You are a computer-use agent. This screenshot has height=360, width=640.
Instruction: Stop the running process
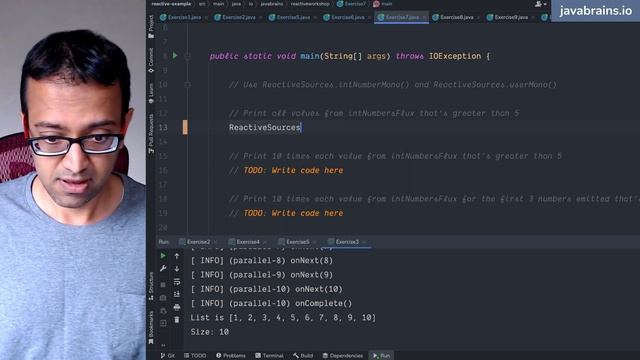(163, 284)
